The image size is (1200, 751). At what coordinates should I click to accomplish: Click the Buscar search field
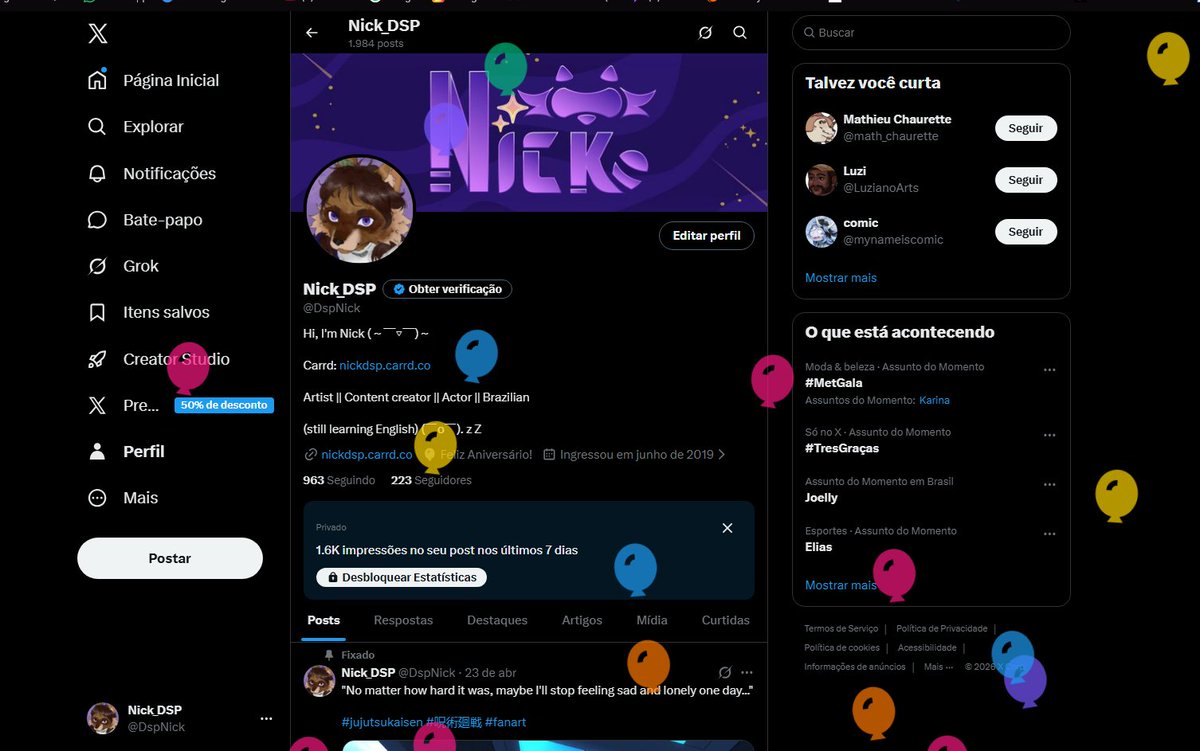[x=931, y=33]
